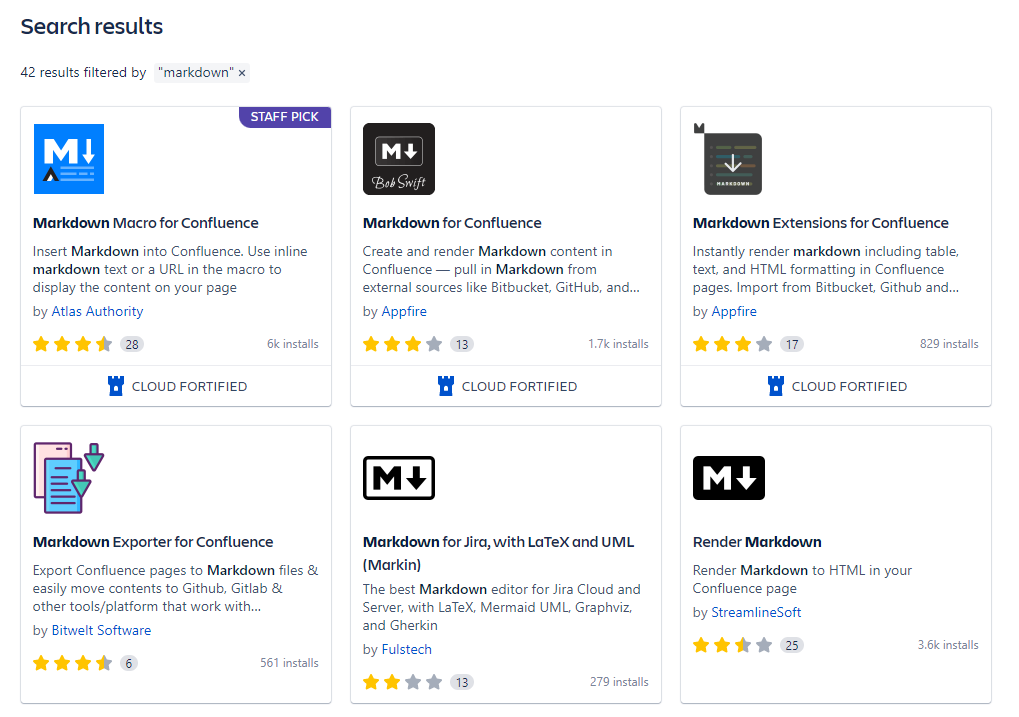Click CLOUD FORTIFIED label on Markdown for Confluence card
This screenshot has width=1019, height=717.
tap(520, 387)
